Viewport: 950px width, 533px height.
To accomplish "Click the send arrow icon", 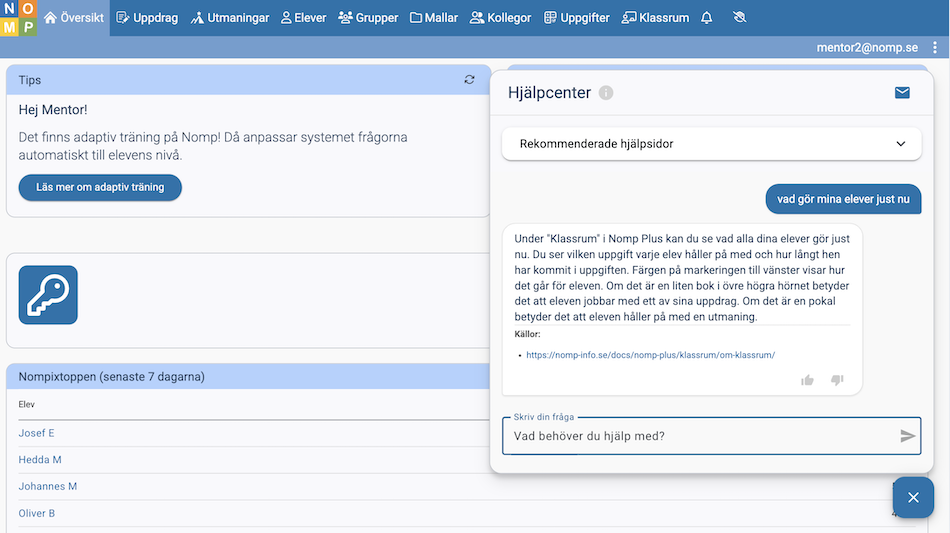I will tap(907, 436).
